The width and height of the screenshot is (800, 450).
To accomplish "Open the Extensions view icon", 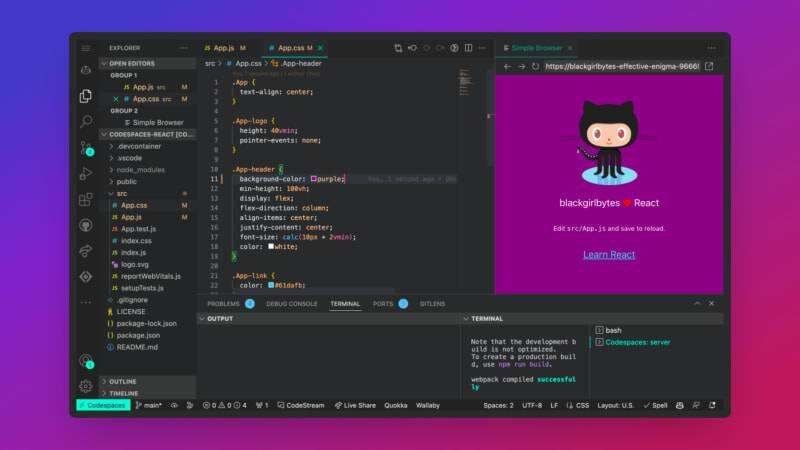I will tap(86, 200).
